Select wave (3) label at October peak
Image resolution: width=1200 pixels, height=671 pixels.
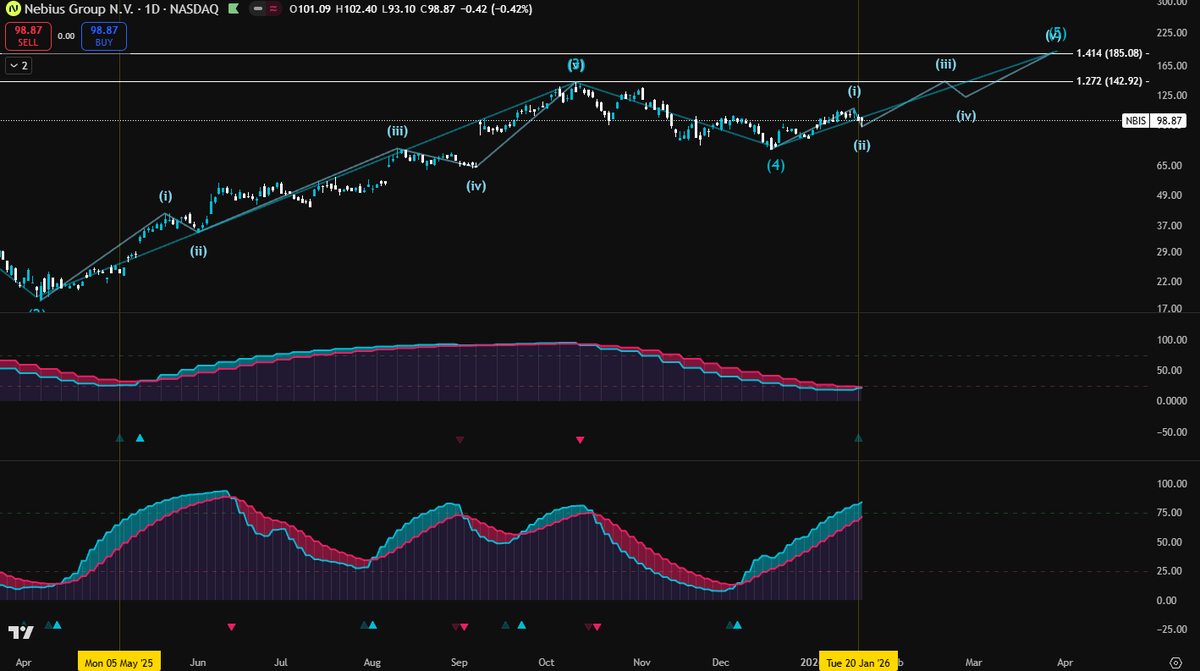575,65
